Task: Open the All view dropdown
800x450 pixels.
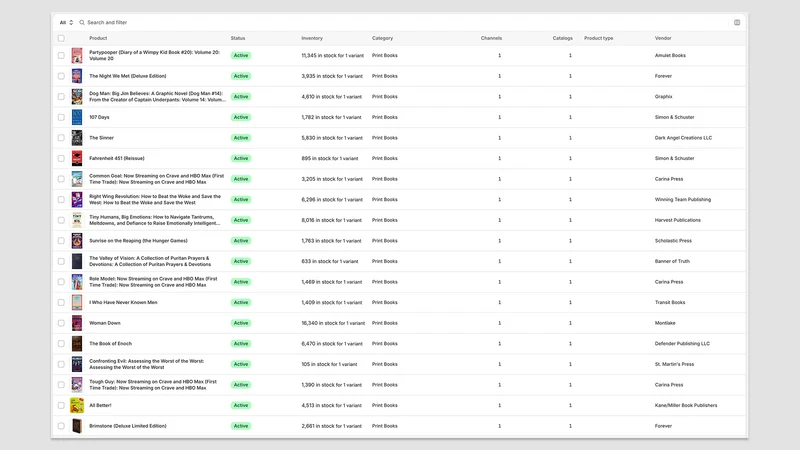Action: [x=66, y=22]
